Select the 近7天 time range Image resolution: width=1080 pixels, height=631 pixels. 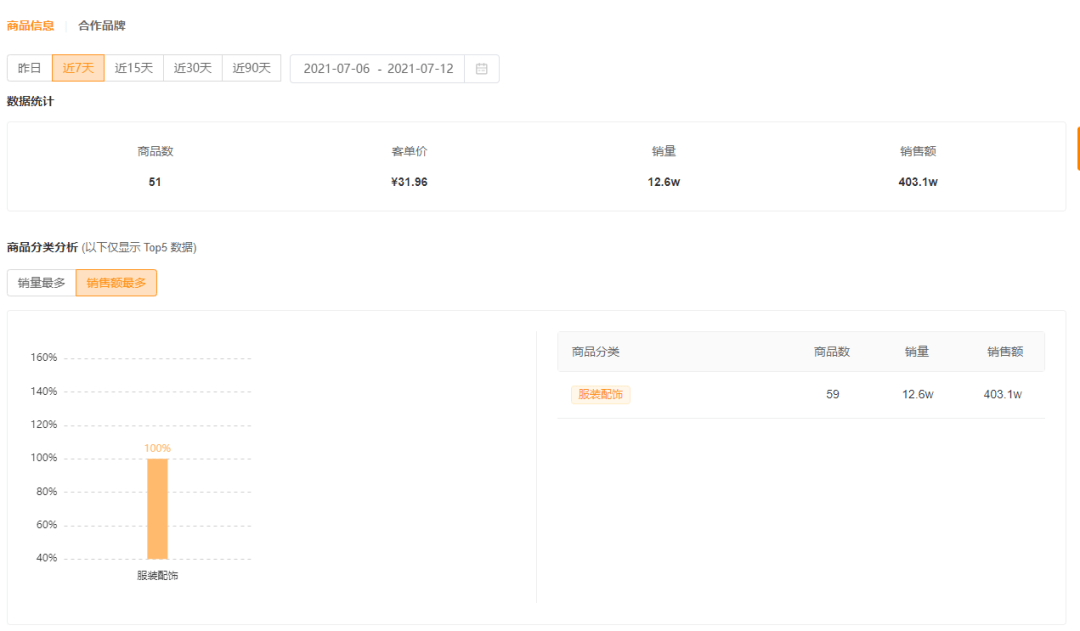click(x=78, y=68)
